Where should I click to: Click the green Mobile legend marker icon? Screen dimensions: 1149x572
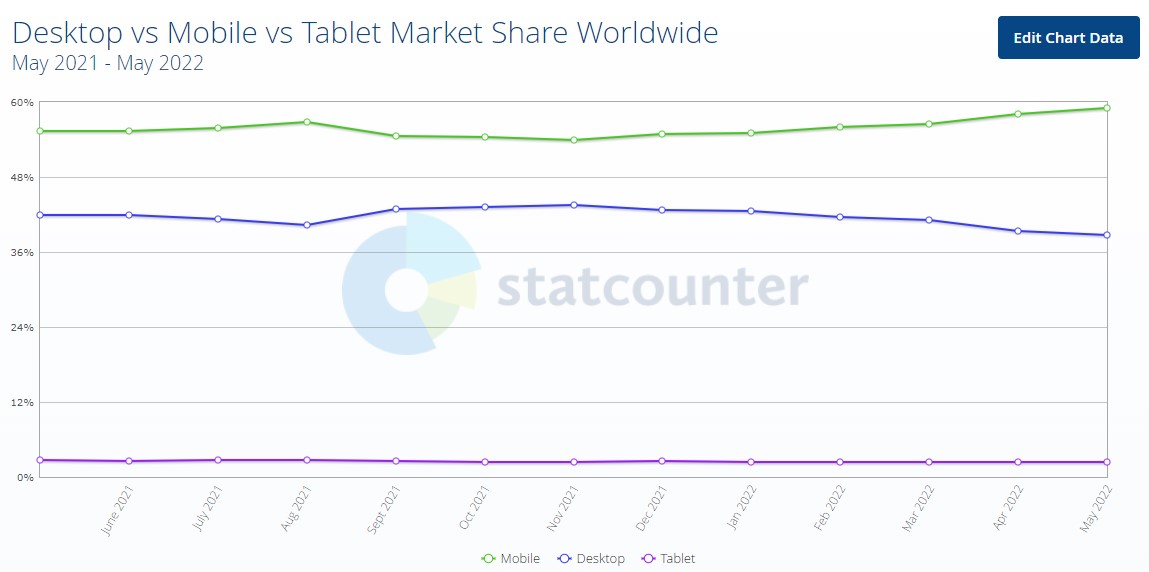[x=489, y=559]
